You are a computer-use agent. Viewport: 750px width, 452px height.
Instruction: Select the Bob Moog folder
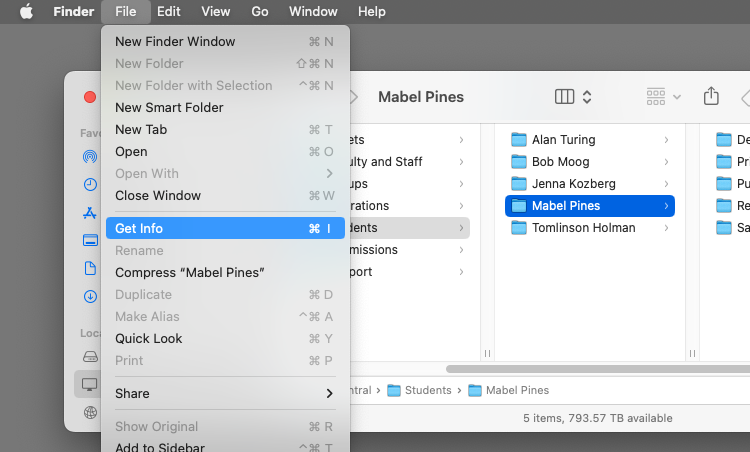[x=590, y=162]
